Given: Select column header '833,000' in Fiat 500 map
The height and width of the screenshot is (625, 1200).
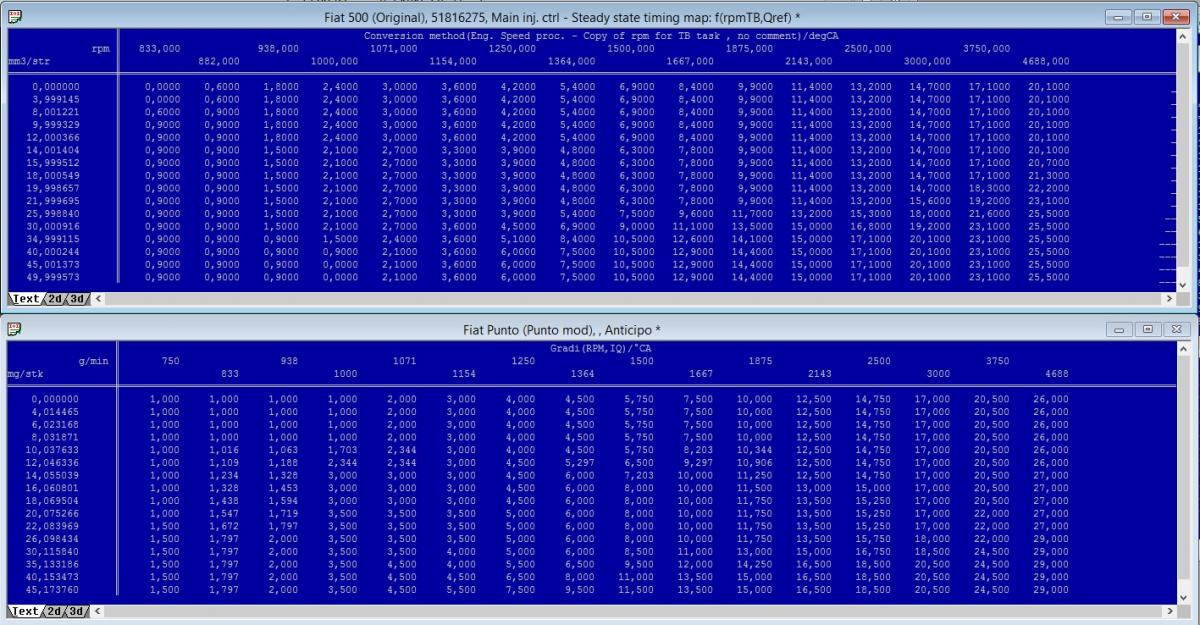Looking at the screenshot, I should coord(160,48).
